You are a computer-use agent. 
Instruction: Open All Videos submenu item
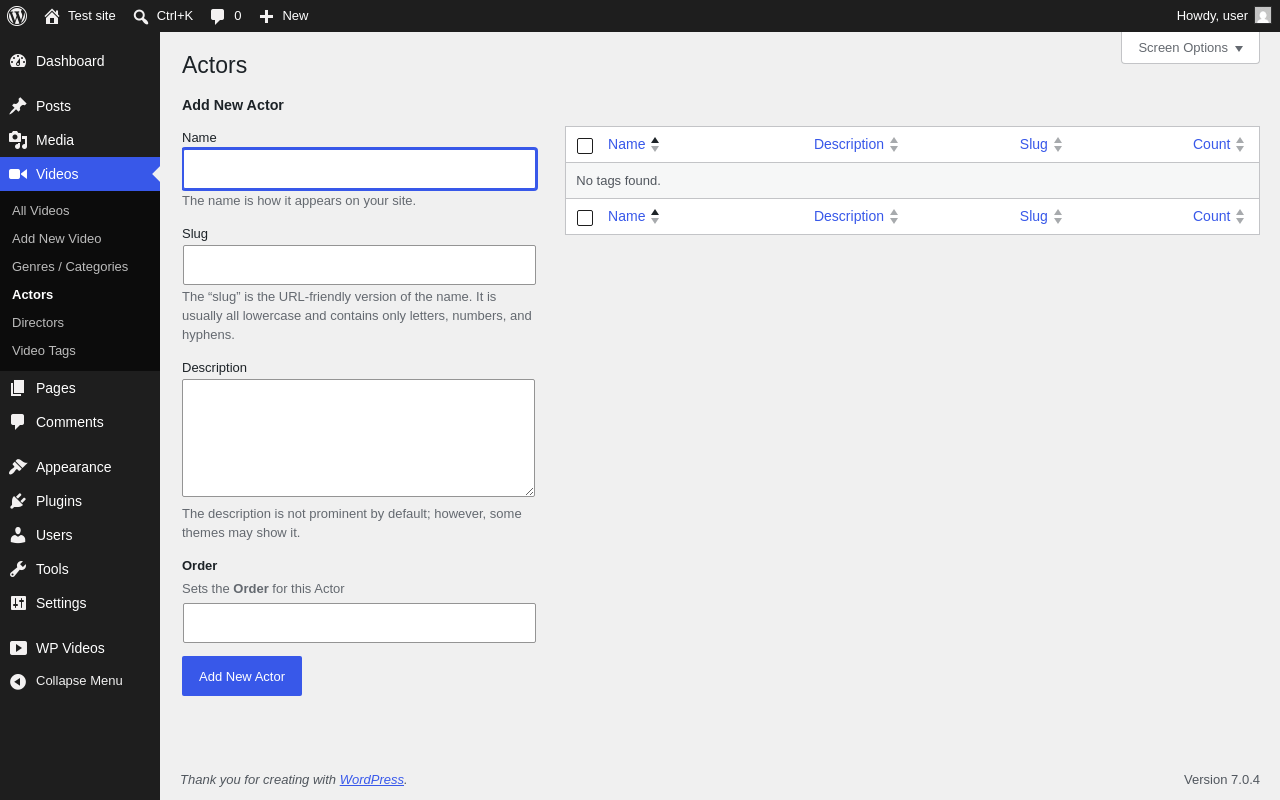(80, 211)
